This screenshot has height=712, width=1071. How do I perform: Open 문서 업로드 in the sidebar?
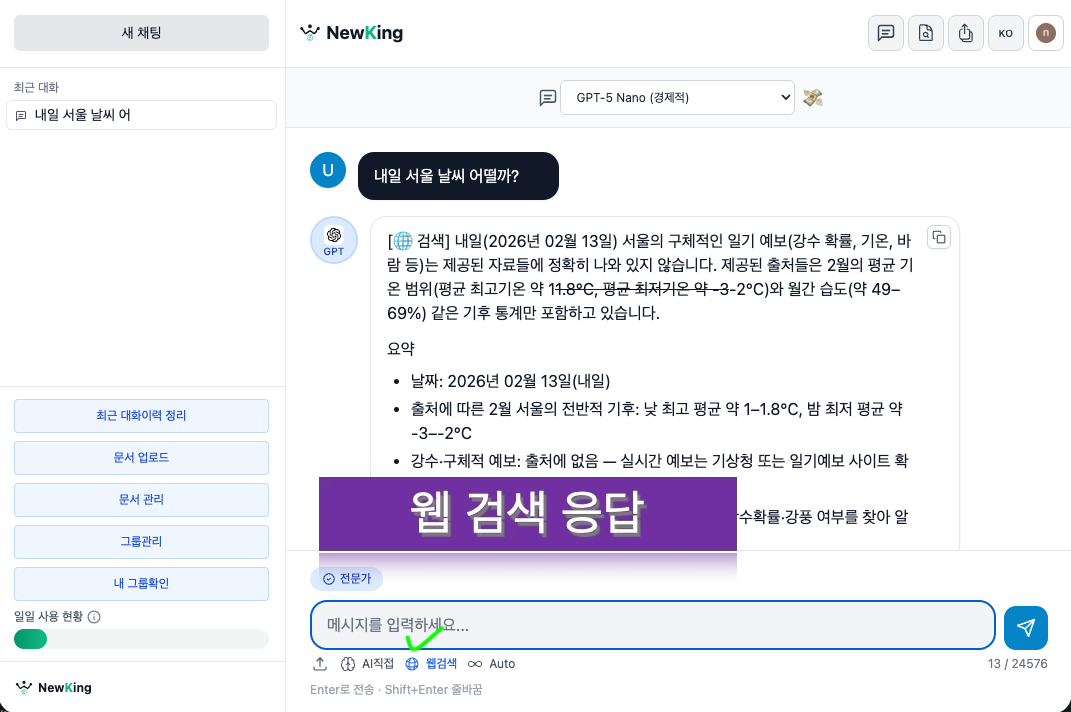(x=141, y=457)
